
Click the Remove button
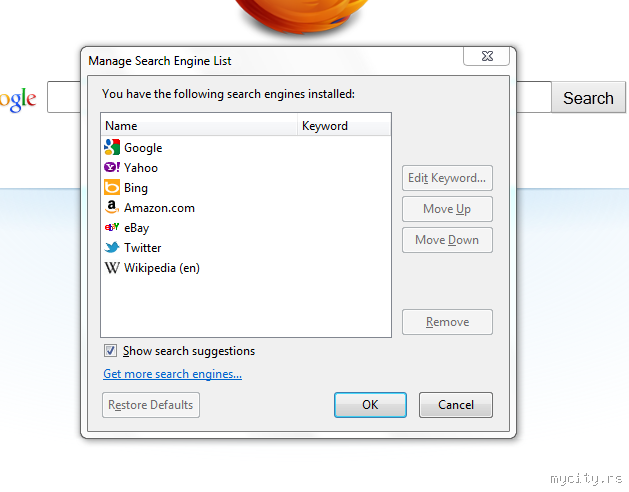tap(447, 322)
